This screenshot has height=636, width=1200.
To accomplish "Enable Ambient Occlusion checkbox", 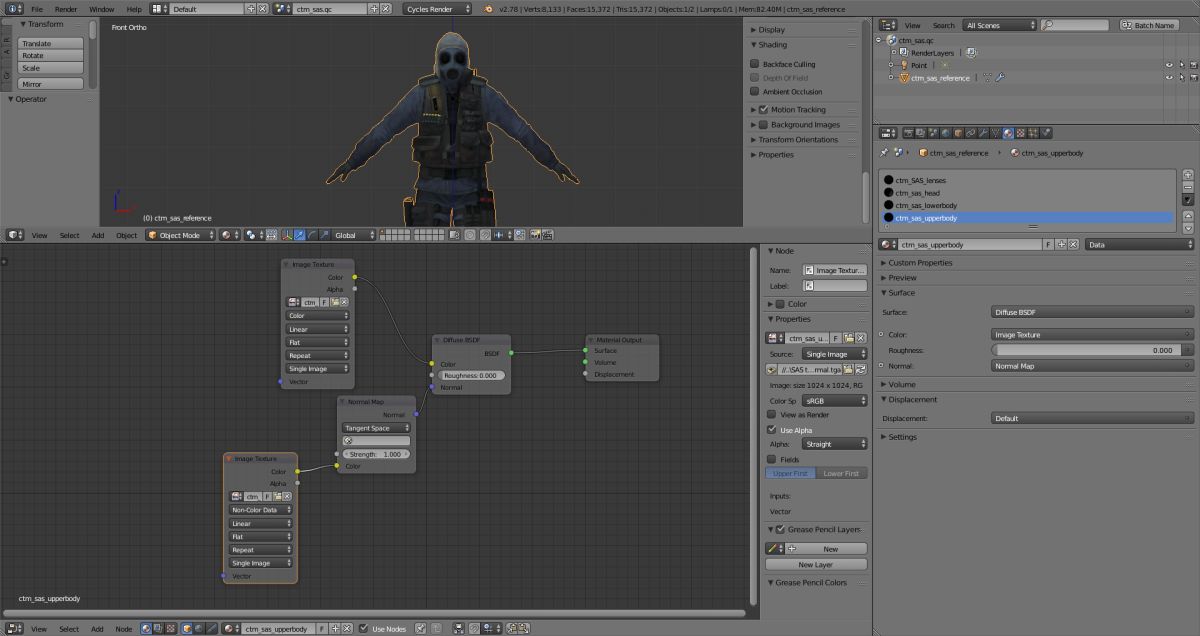I will point(755,91).
